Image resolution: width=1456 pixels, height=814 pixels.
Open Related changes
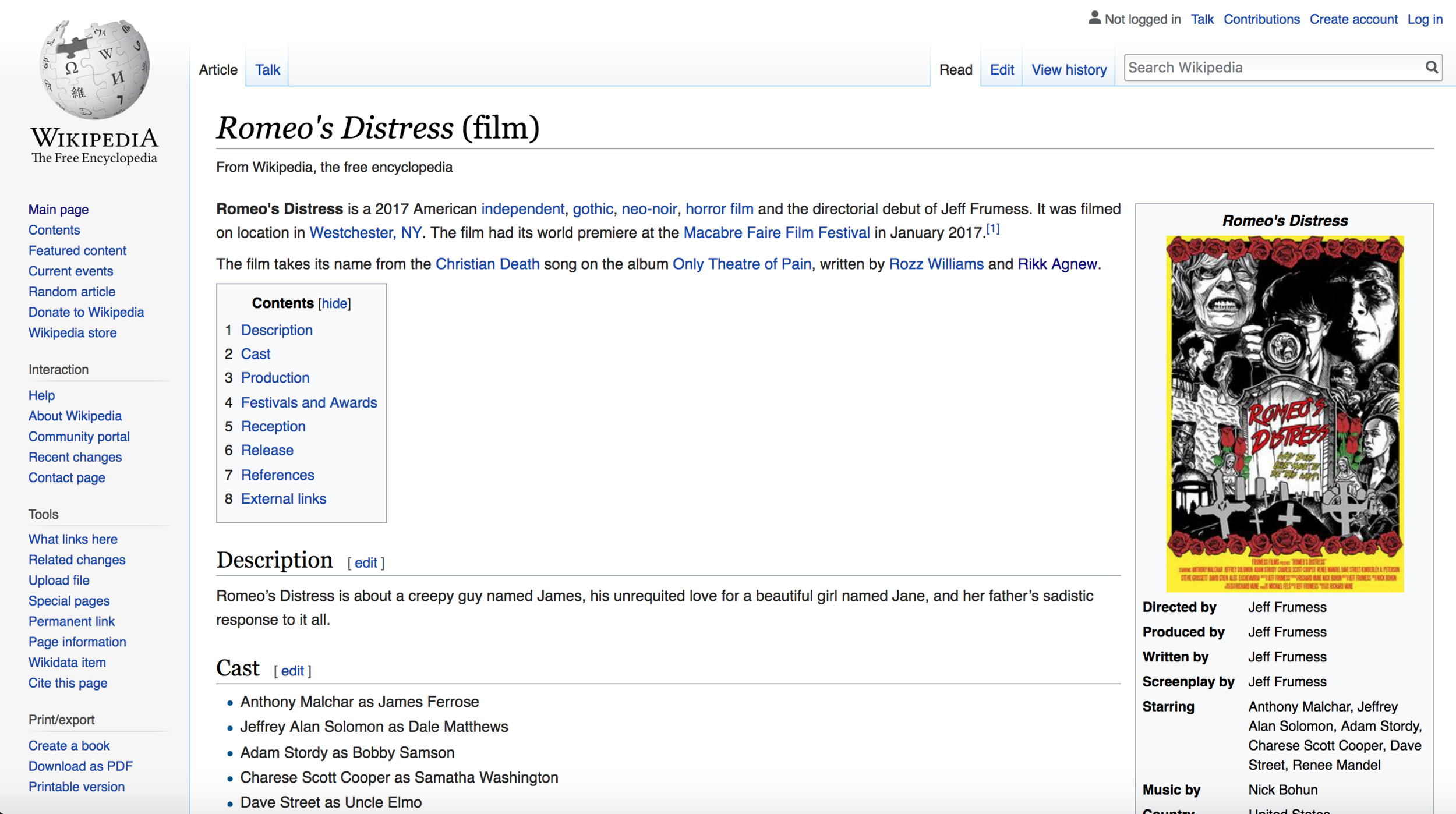(x=77, y=560)
